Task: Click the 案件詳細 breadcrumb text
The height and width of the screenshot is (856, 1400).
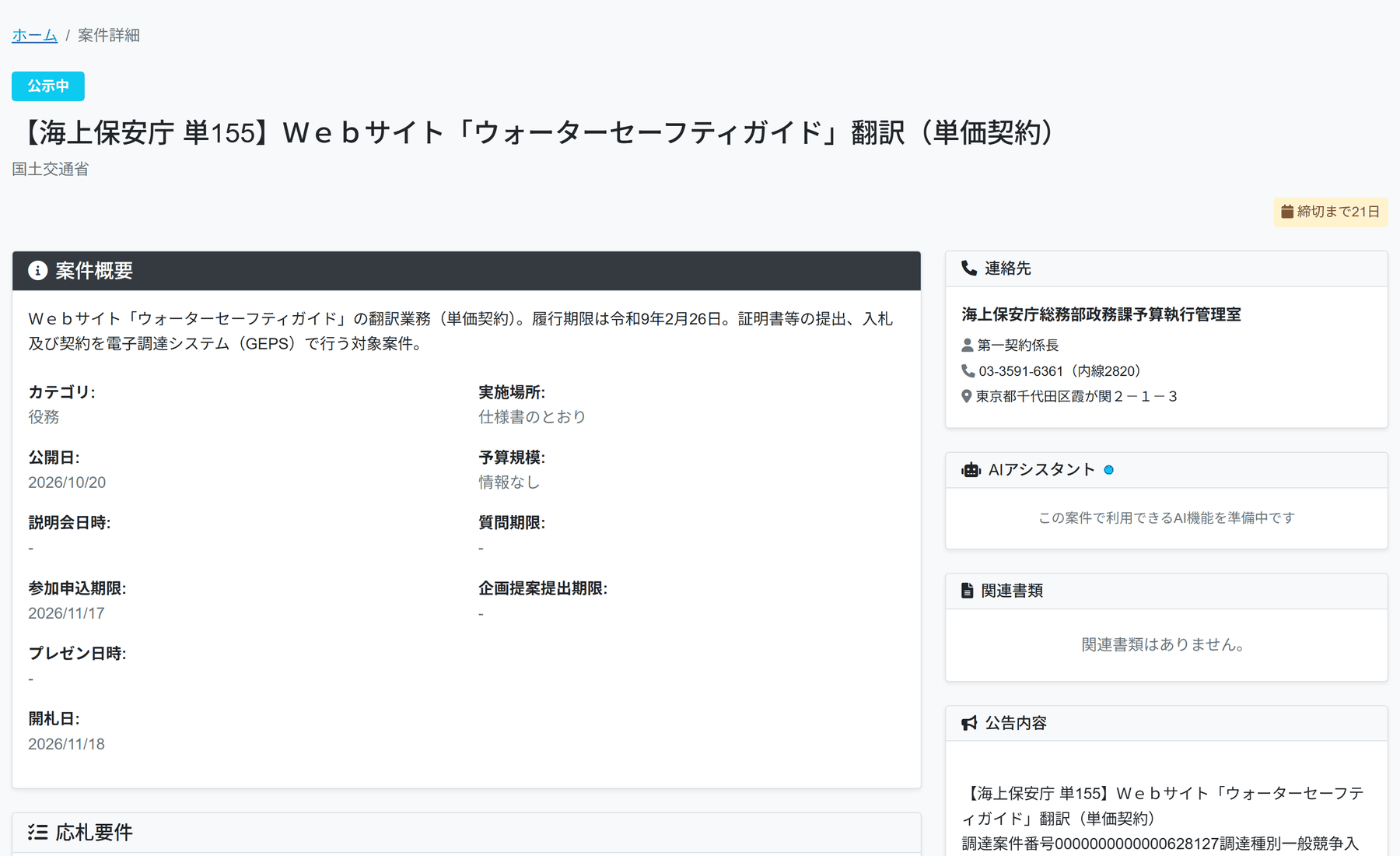Action: (109, 35)
